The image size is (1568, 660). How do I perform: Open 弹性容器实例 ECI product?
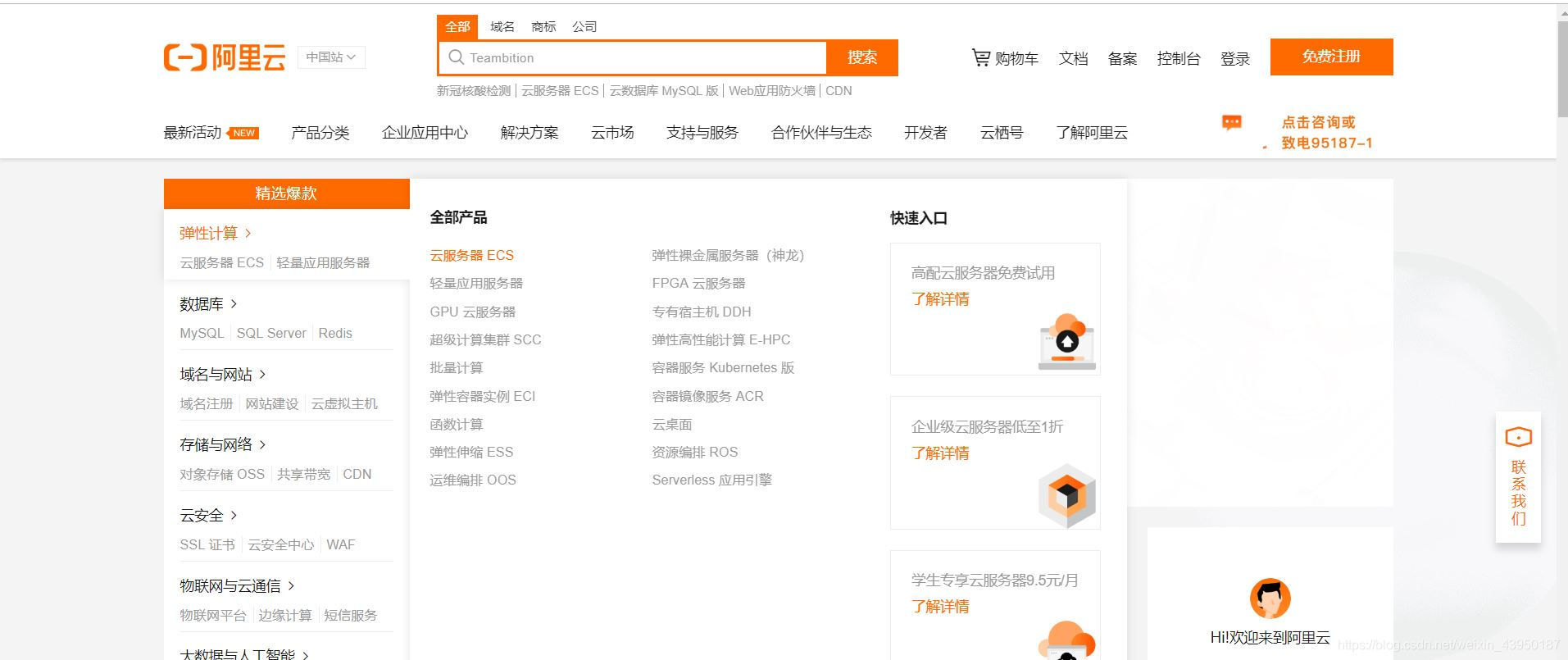pos(483,397)
